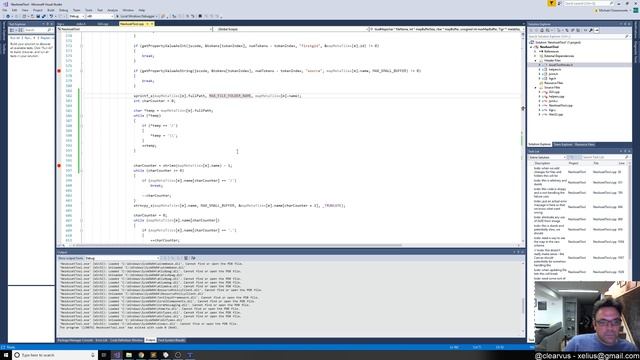Click the Save All toolbar icon
Viewport: 640px width, 360px height.
point(43,16)
